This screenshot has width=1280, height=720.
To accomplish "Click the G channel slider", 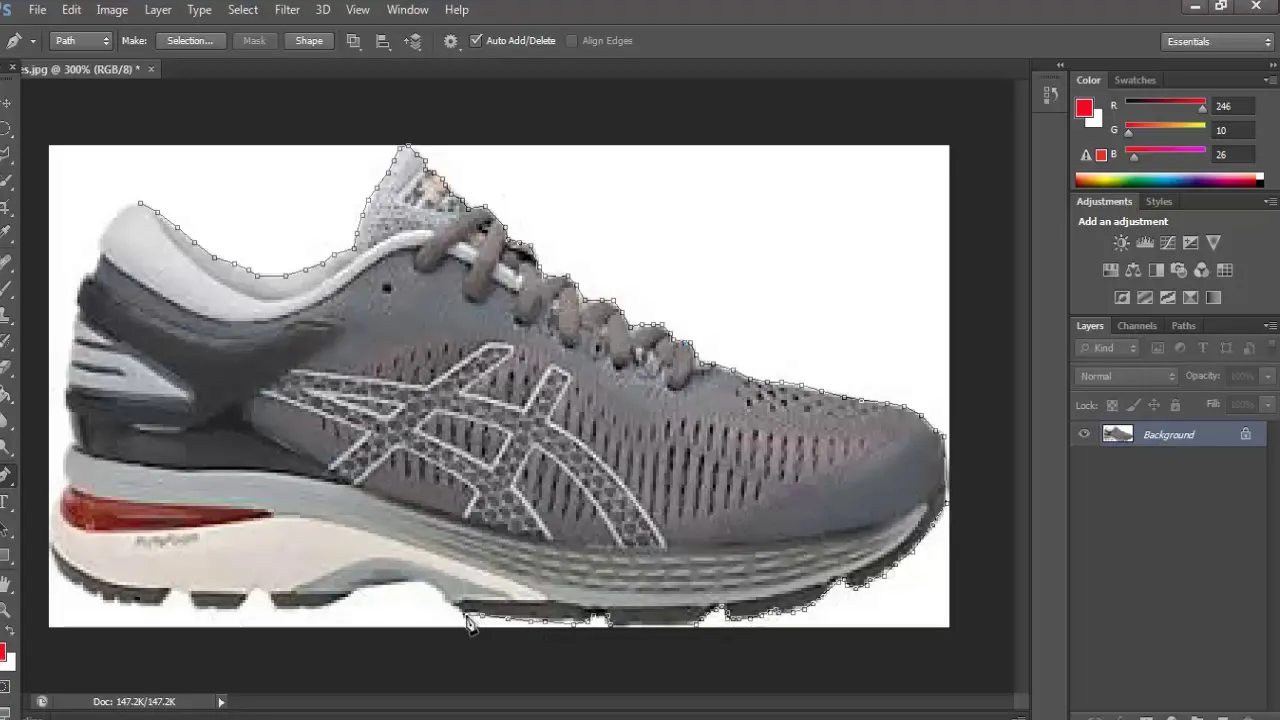I will click(x=1165, y=128).
